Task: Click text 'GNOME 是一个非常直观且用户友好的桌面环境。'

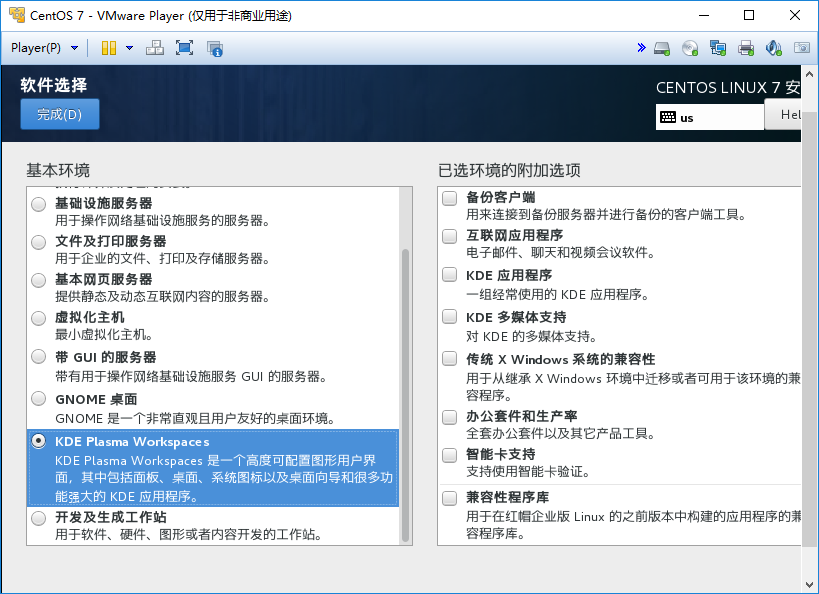Action: point(195,418)
